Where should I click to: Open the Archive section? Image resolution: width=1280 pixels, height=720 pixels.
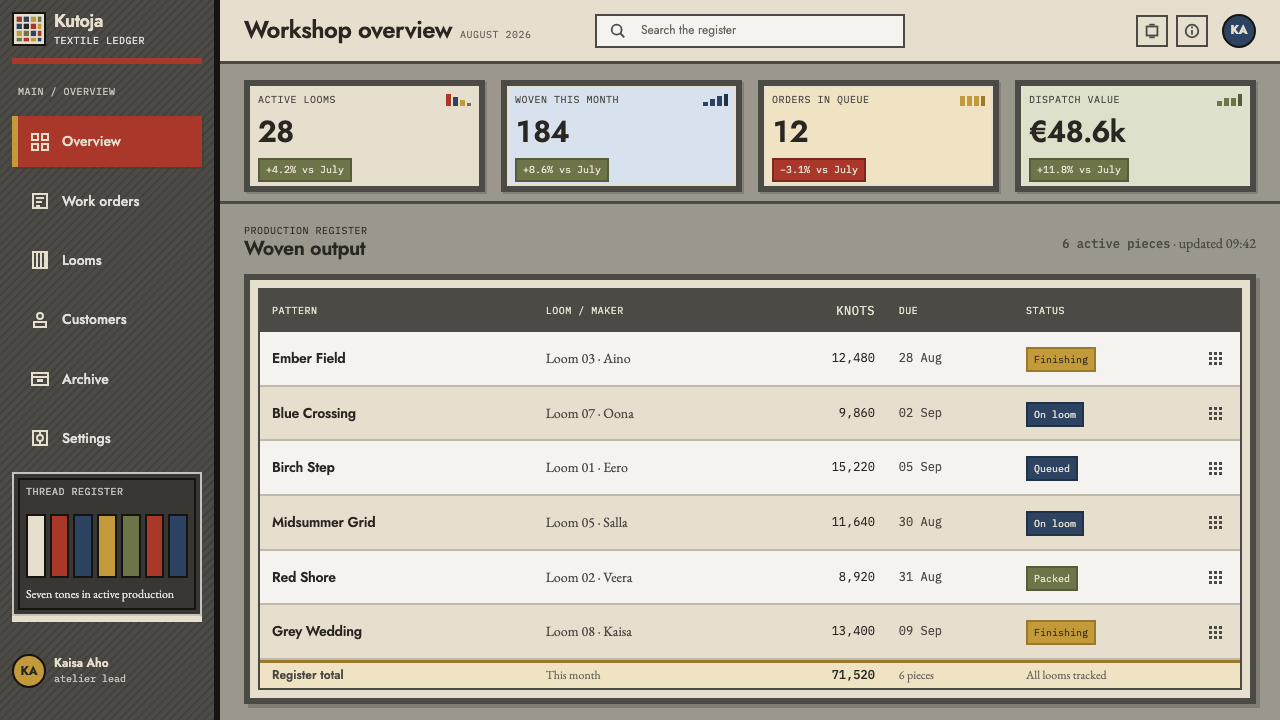point(107,379)
